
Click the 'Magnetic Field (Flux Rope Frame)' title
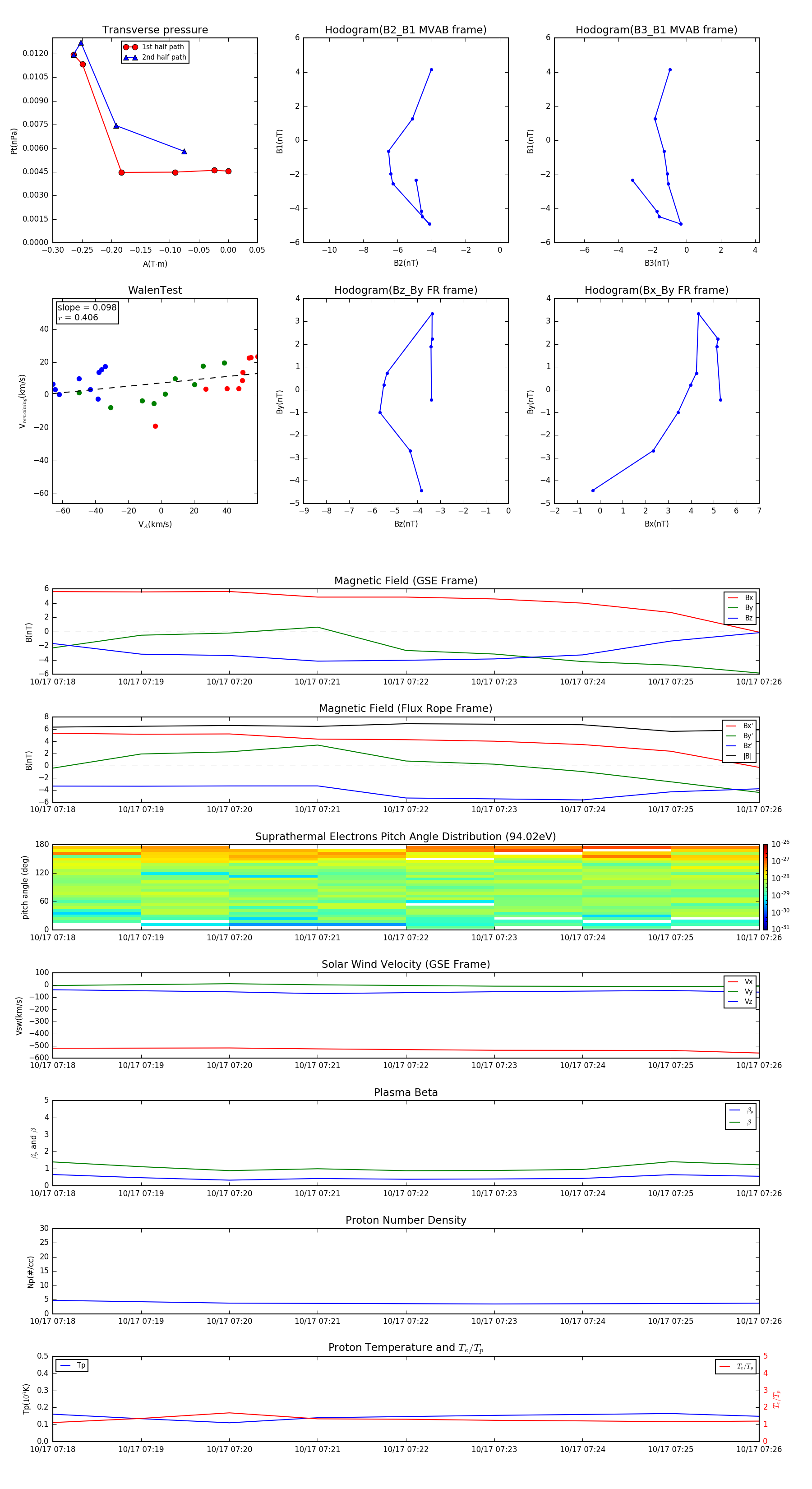(406, 709)
